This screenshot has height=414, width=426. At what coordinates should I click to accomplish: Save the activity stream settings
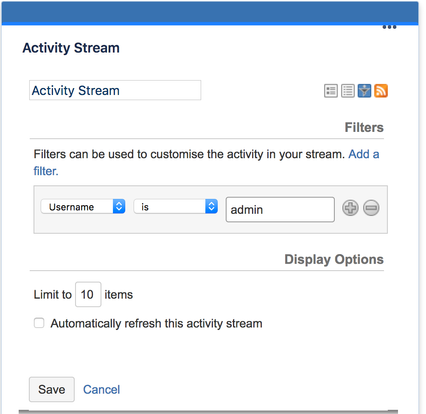click(x=52, y=389)
